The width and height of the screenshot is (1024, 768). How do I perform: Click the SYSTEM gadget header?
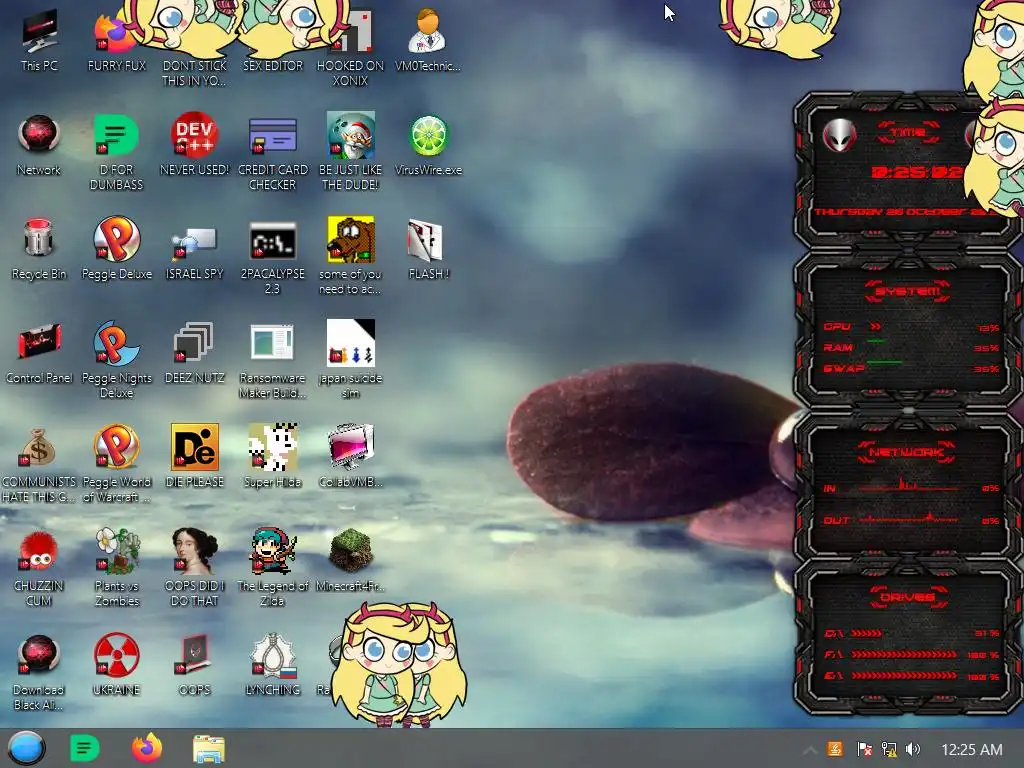pos(908,291)
